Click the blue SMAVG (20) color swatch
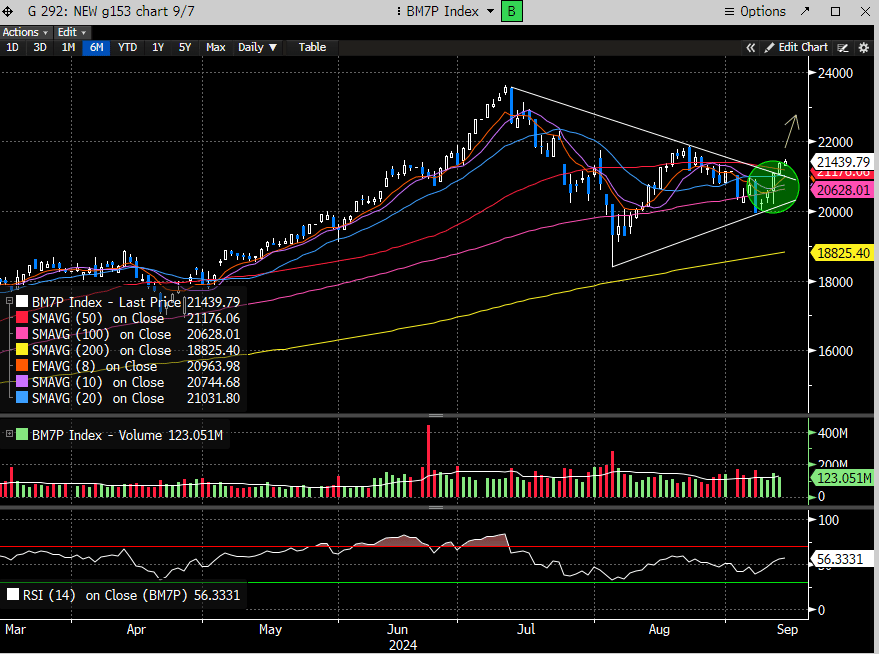Screen dimensions: 879x654 [x=22, y=397]
